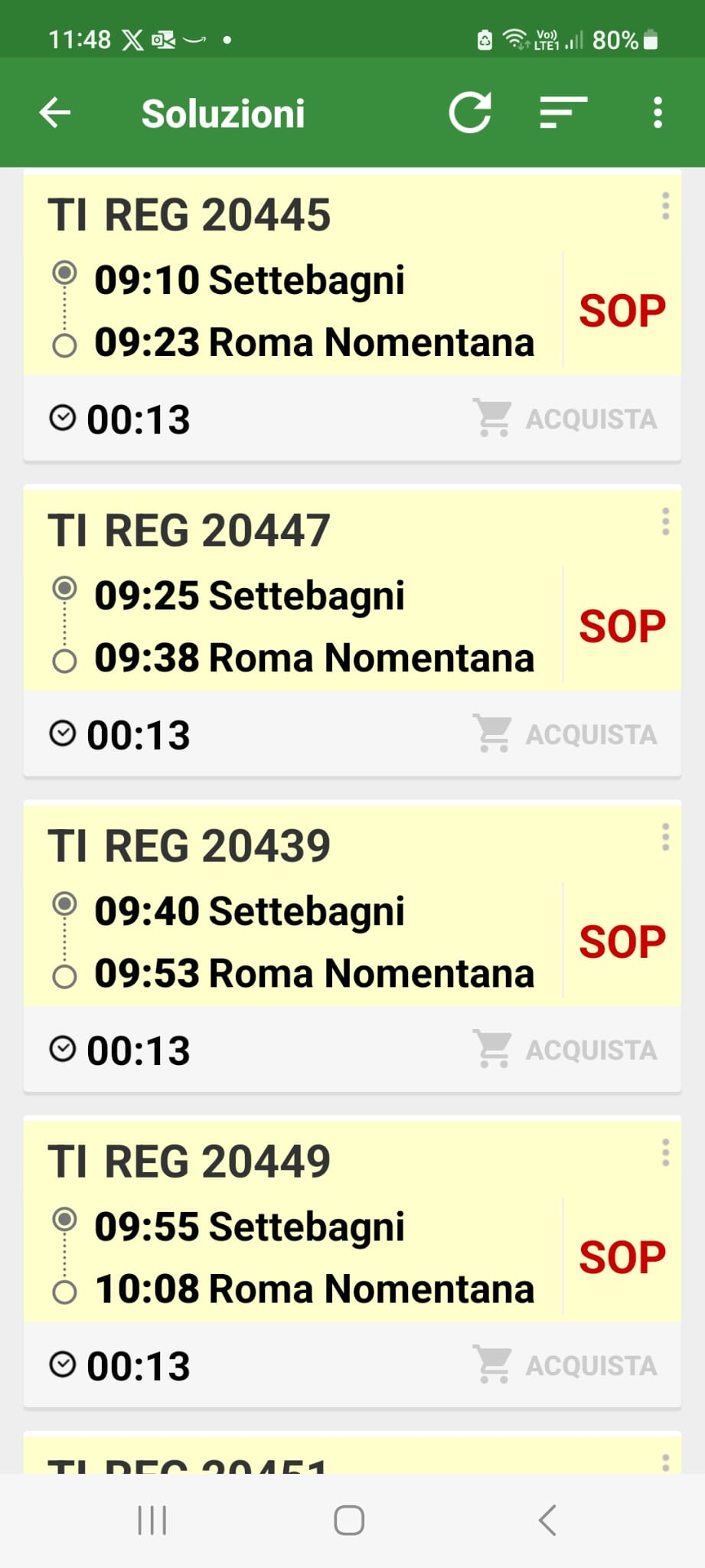Refresh the Soluzioni results
Screen dimensions: 705x1568
(469, 113)
